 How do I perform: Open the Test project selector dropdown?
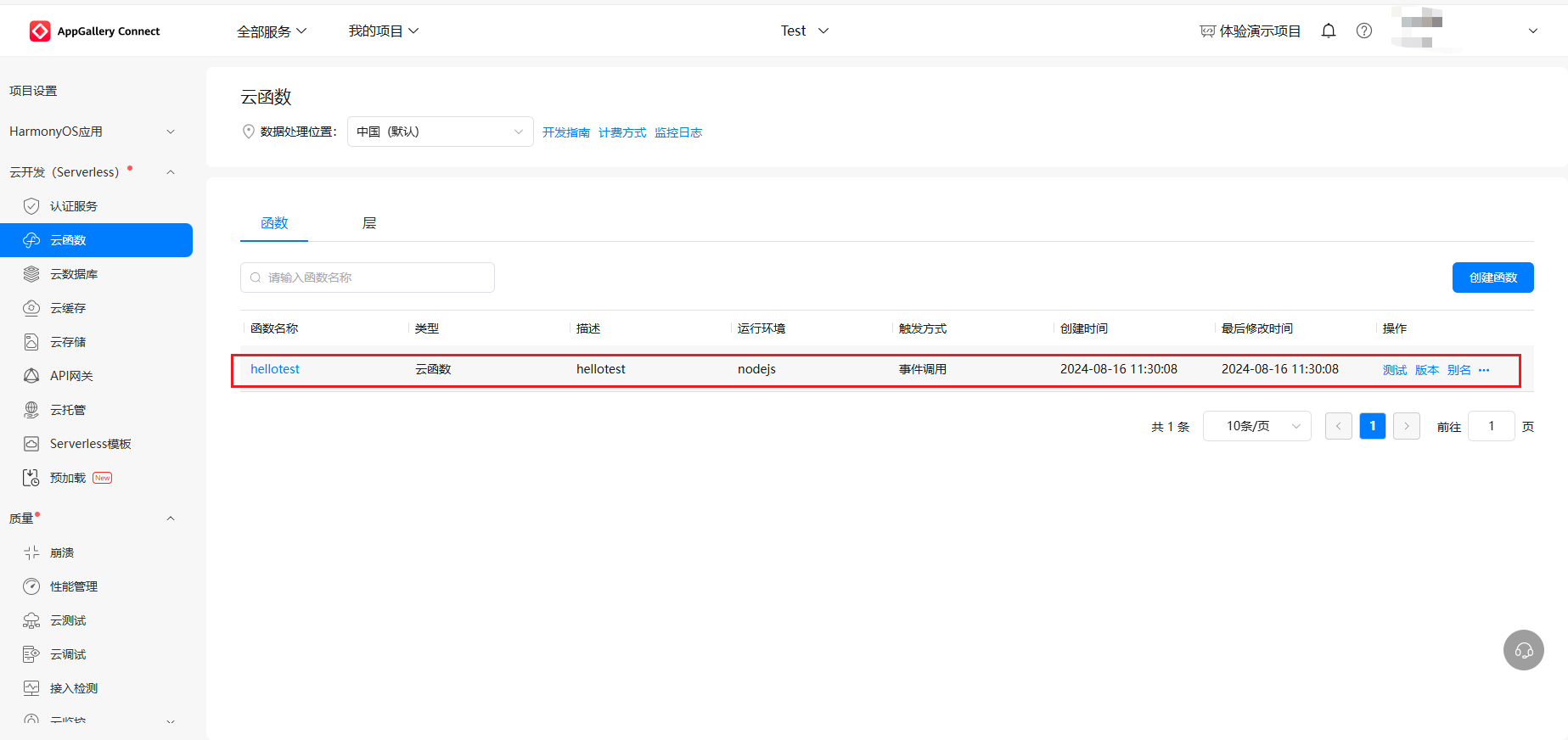click(805, 31)
